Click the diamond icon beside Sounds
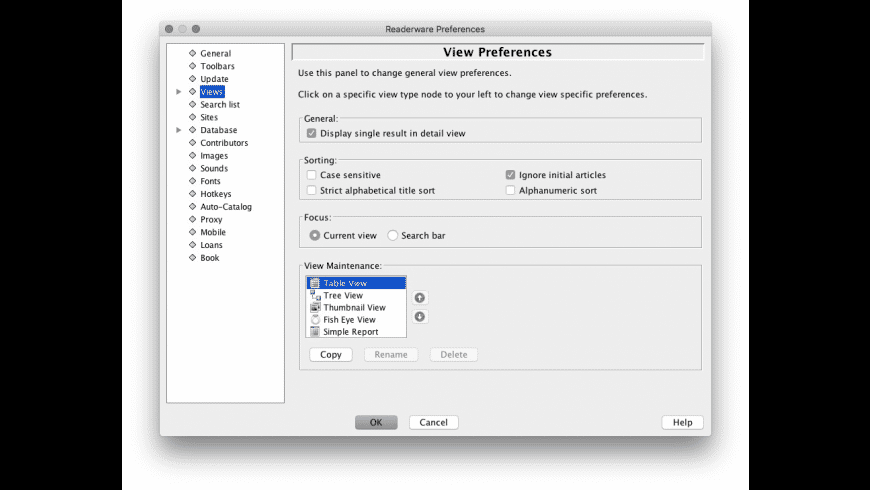This screenshot has height=490, width=870. (x=193, y=168)
